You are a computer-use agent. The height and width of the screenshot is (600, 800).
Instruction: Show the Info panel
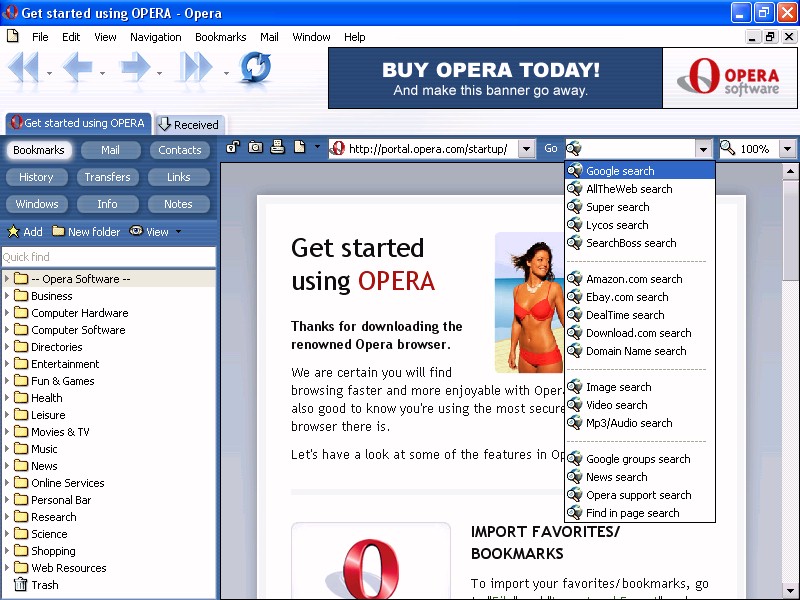[x=107, y=204]
